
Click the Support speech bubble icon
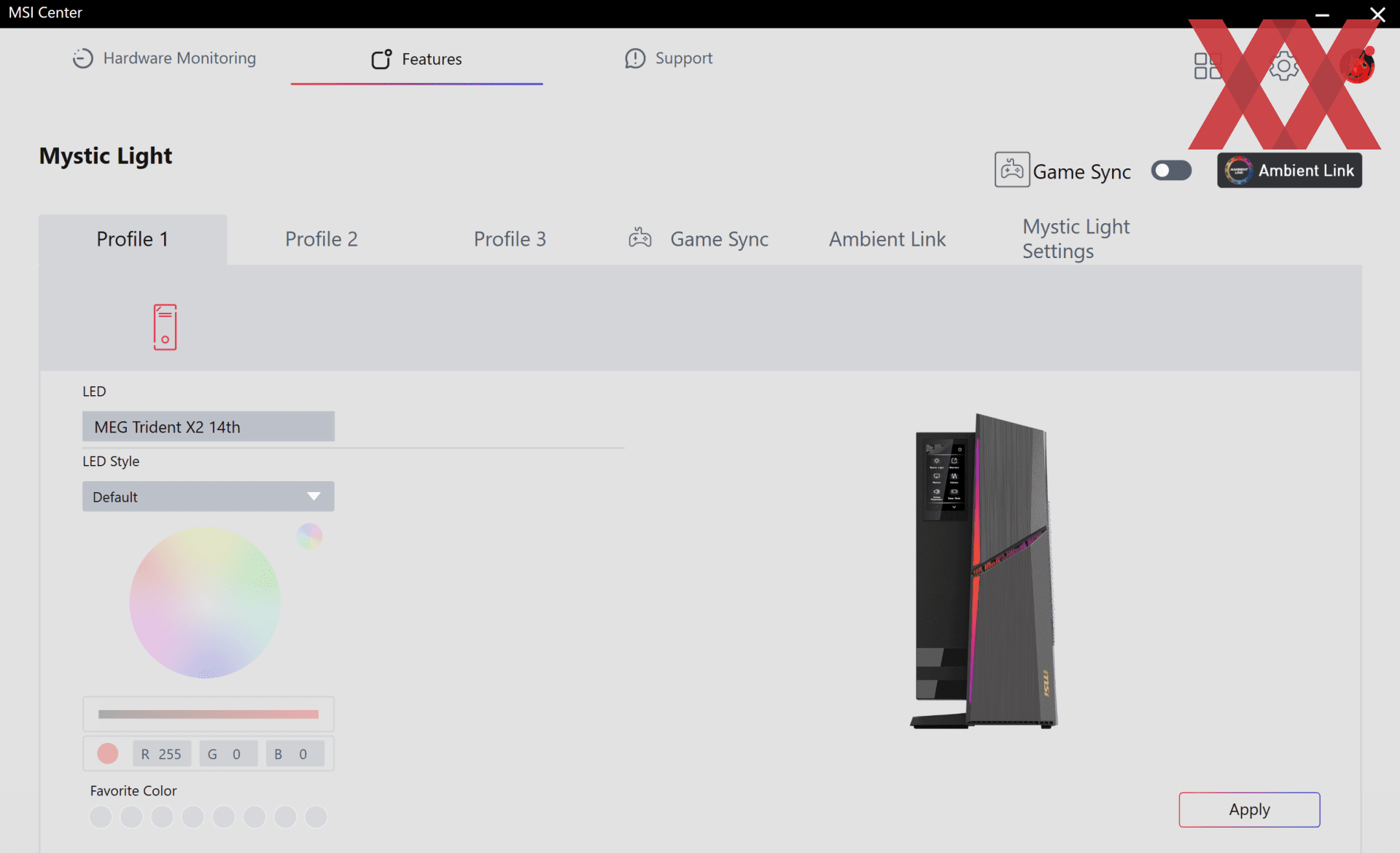[x=635, y=58]
